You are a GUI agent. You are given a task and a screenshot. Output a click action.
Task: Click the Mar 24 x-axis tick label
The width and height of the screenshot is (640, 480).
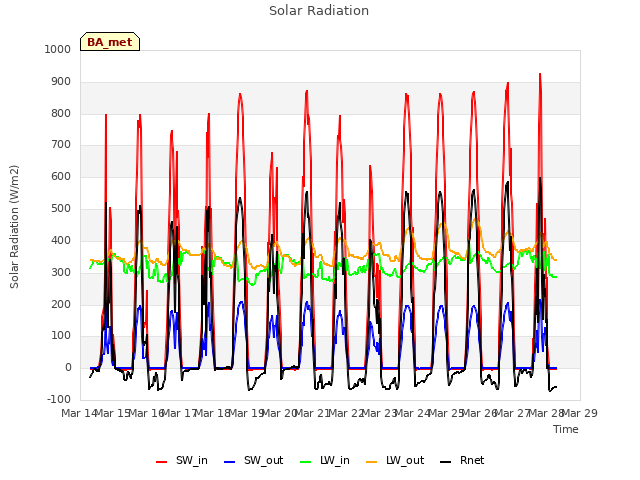[413, 413]
